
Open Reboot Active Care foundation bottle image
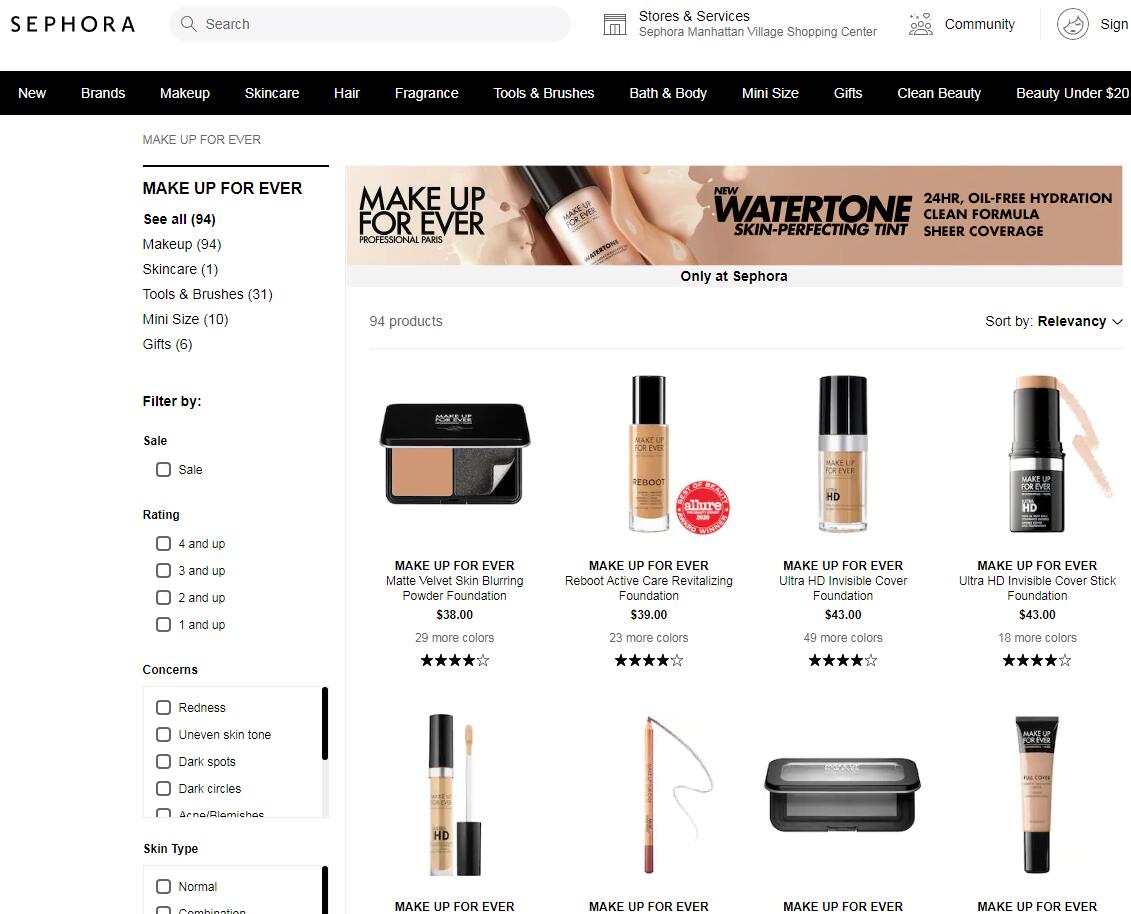[648, 454]
